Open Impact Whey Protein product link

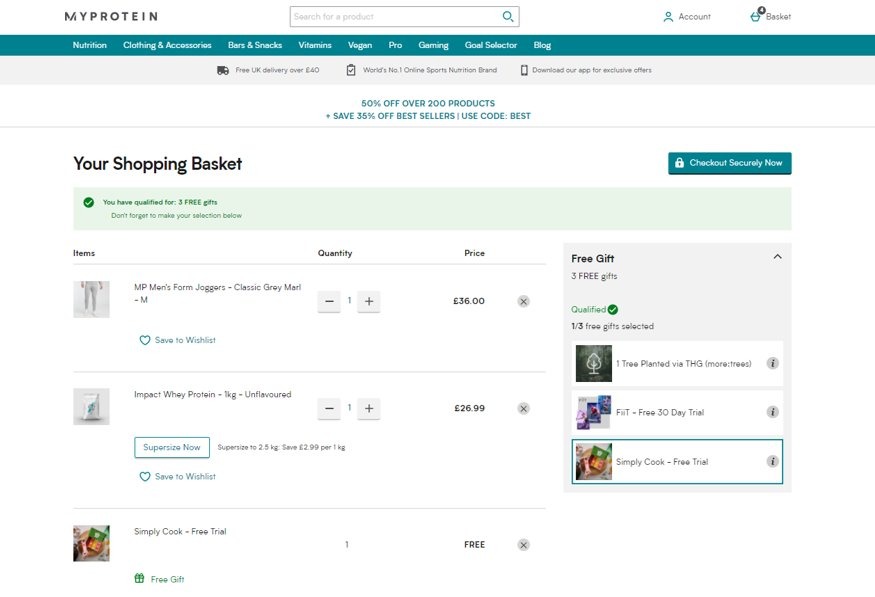point(213,394)
